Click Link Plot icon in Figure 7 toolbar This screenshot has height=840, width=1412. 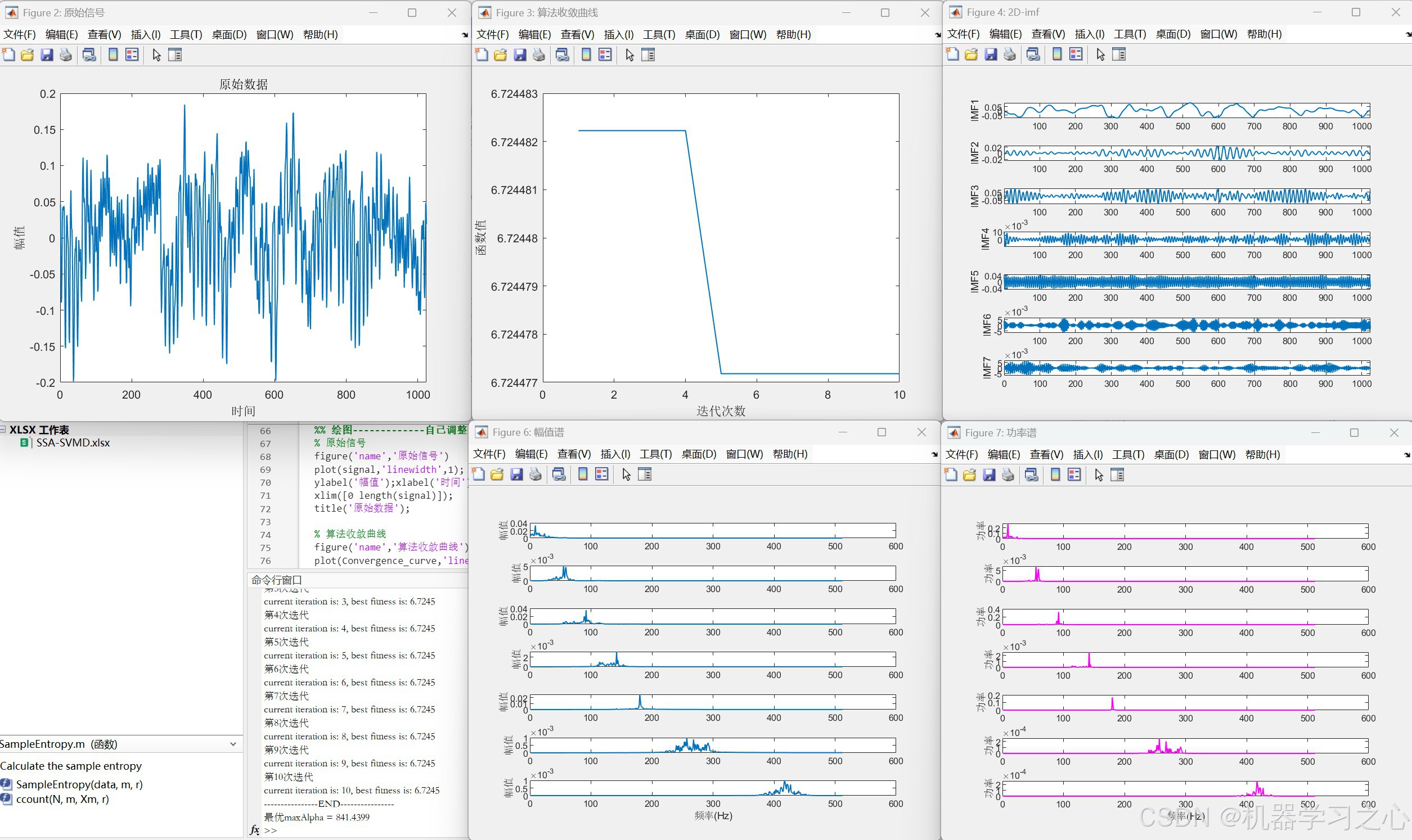[x=1032, y=475]
